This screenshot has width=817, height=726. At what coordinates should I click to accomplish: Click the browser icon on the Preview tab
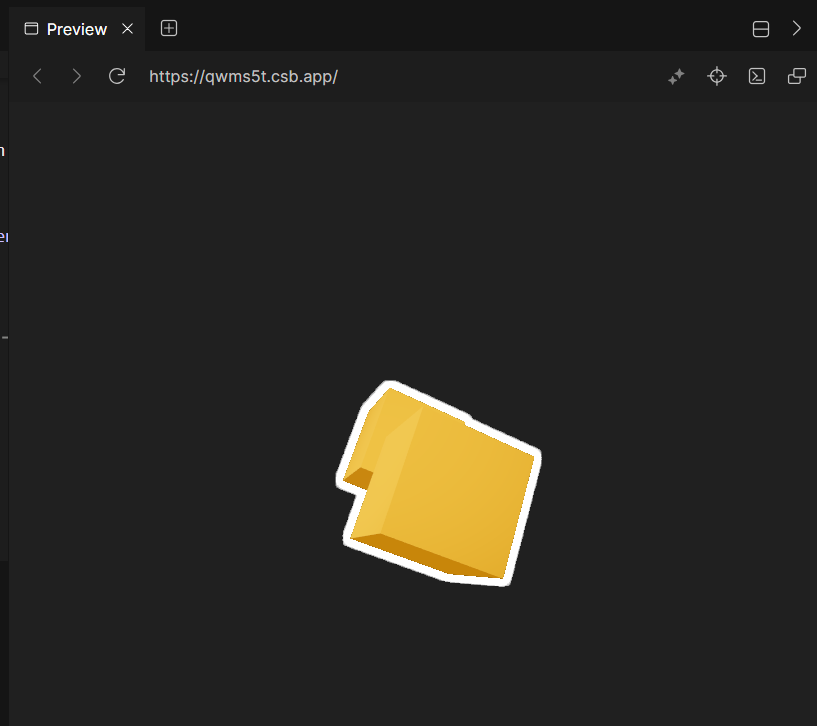click(x=29, y=28)
